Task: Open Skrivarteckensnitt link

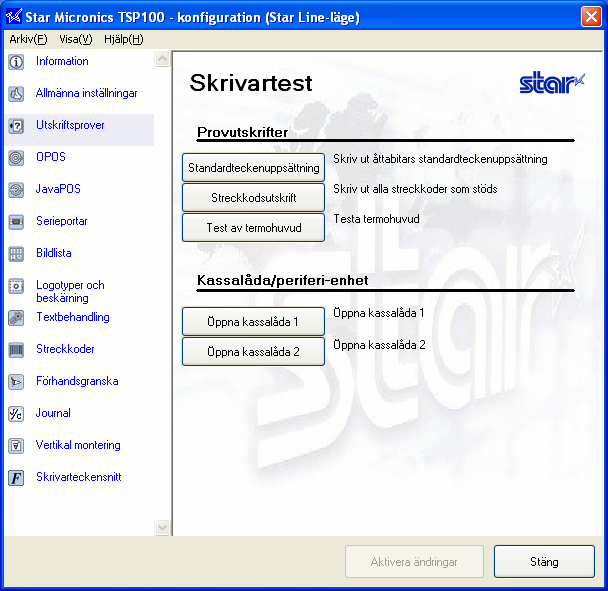Action: click(79, 477)
